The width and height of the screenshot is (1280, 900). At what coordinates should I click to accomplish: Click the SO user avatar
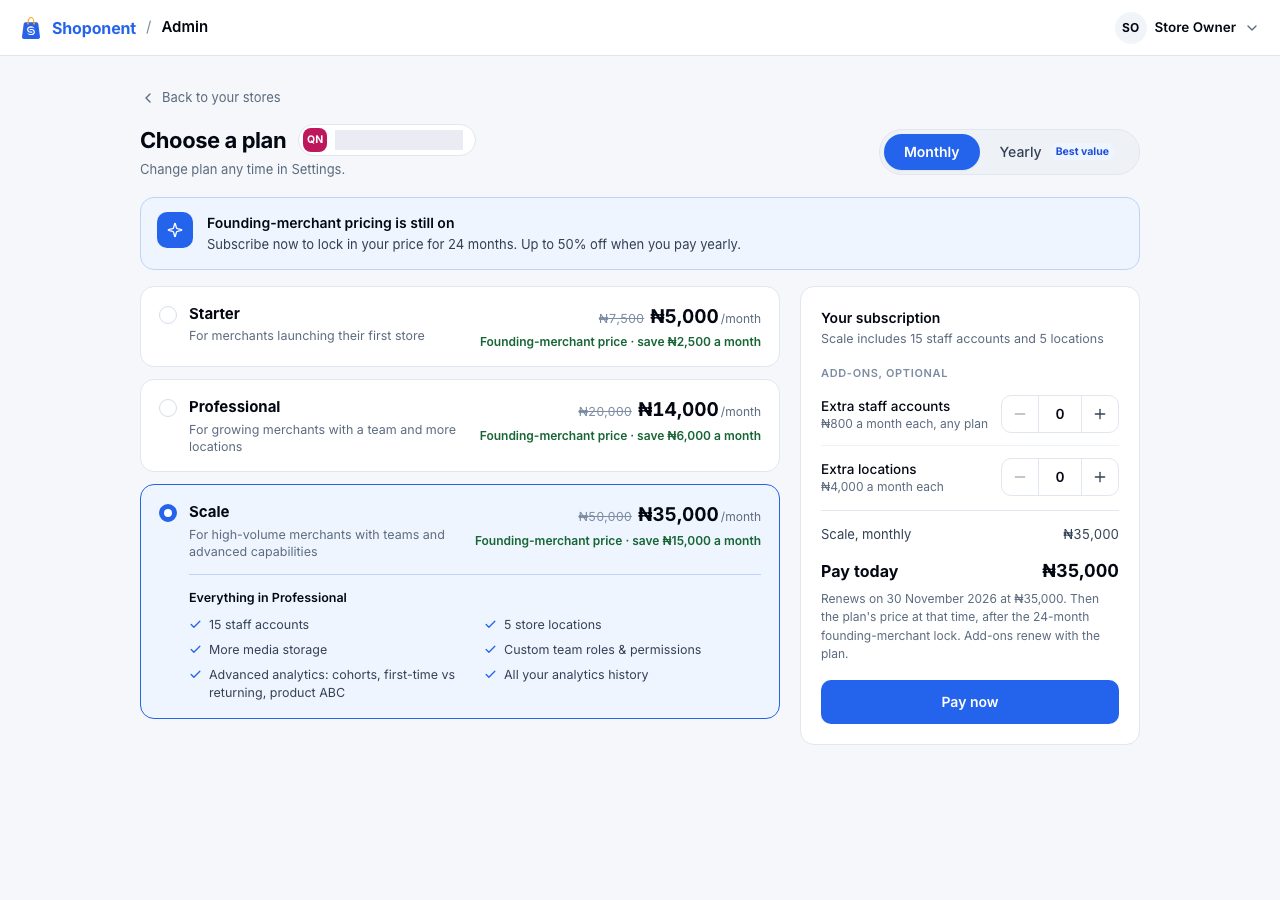point(1130,28)
